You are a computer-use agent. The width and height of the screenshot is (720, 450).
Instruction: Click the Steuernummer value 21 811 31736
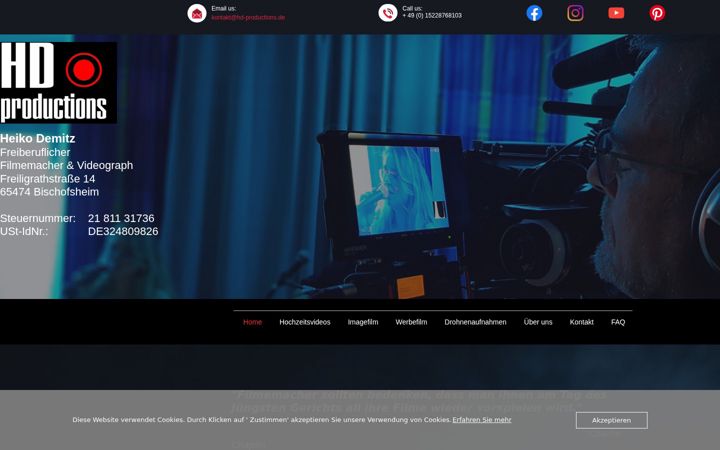(x=121, y=218)
